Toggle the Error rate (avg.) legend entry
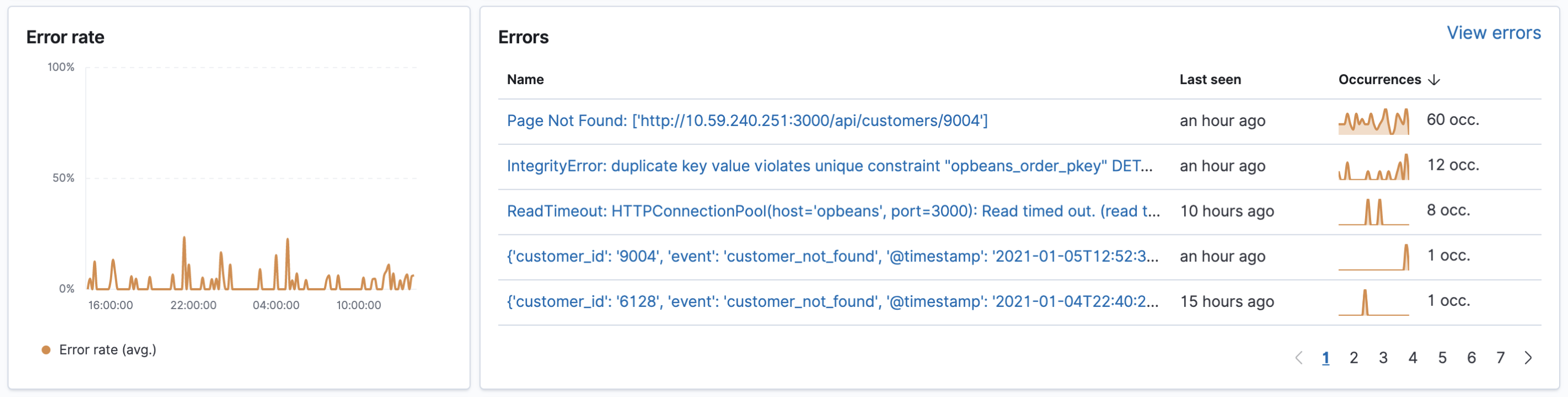1568x397 pixels. [x=107, y=349]
